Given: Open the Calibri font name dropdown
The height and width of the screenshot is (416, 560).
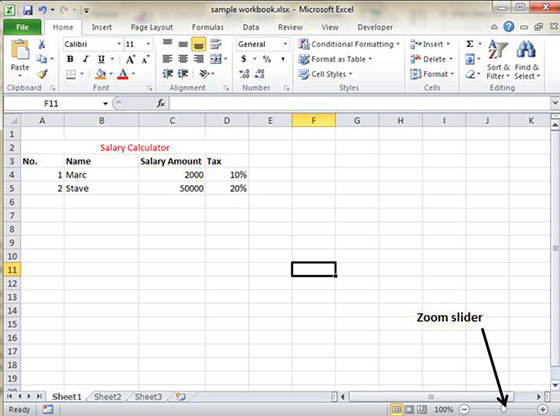Looking at the screenshot, I should (x=119, y=44).
